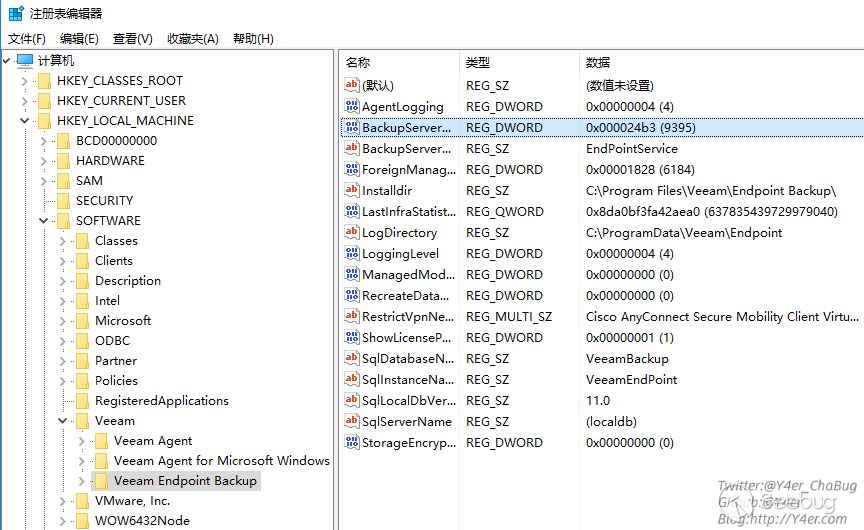Screen dimensions: 864x530
Task: Click the VeeamEndPoint data cell
Action: tap(631, 380)
